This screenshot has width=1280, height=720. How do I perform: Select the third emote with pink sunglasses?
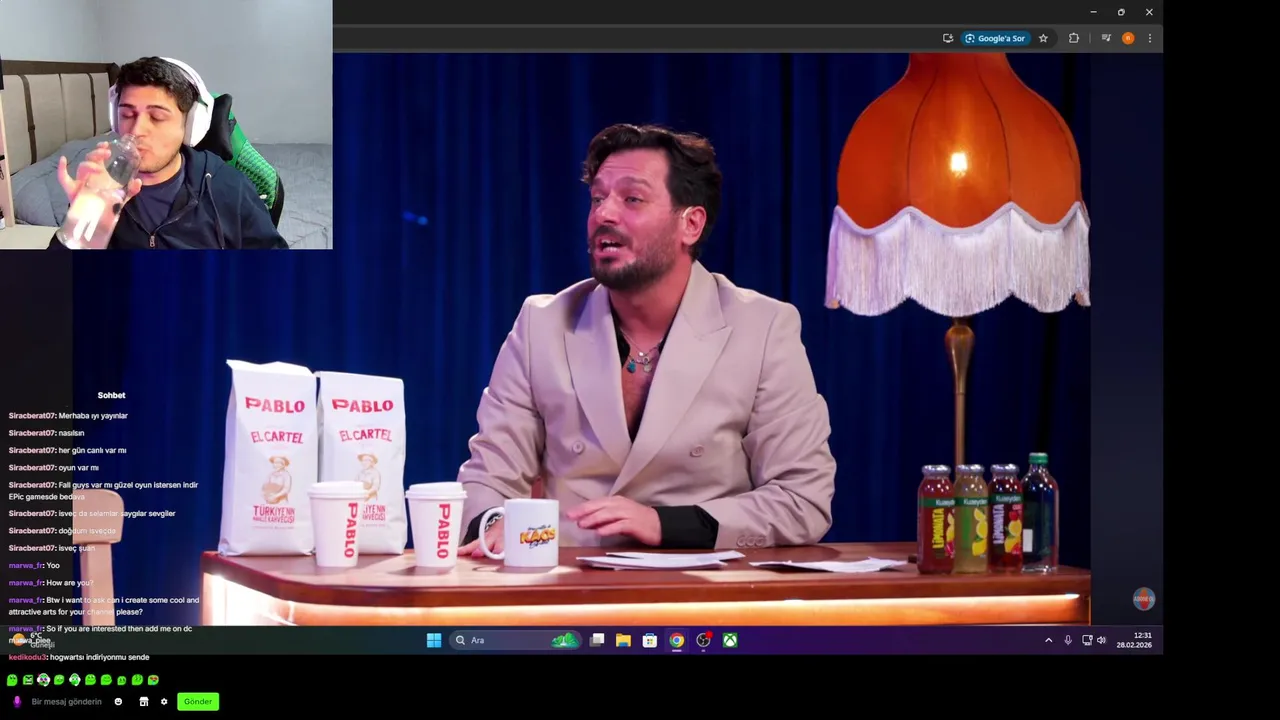pos(43,680)
